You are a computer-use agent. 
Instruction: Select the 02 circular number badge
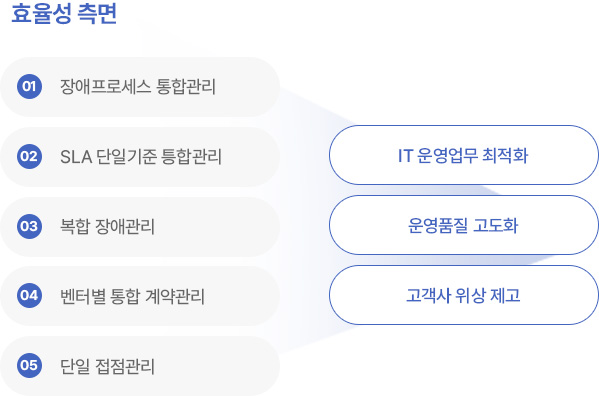point(29,157)
